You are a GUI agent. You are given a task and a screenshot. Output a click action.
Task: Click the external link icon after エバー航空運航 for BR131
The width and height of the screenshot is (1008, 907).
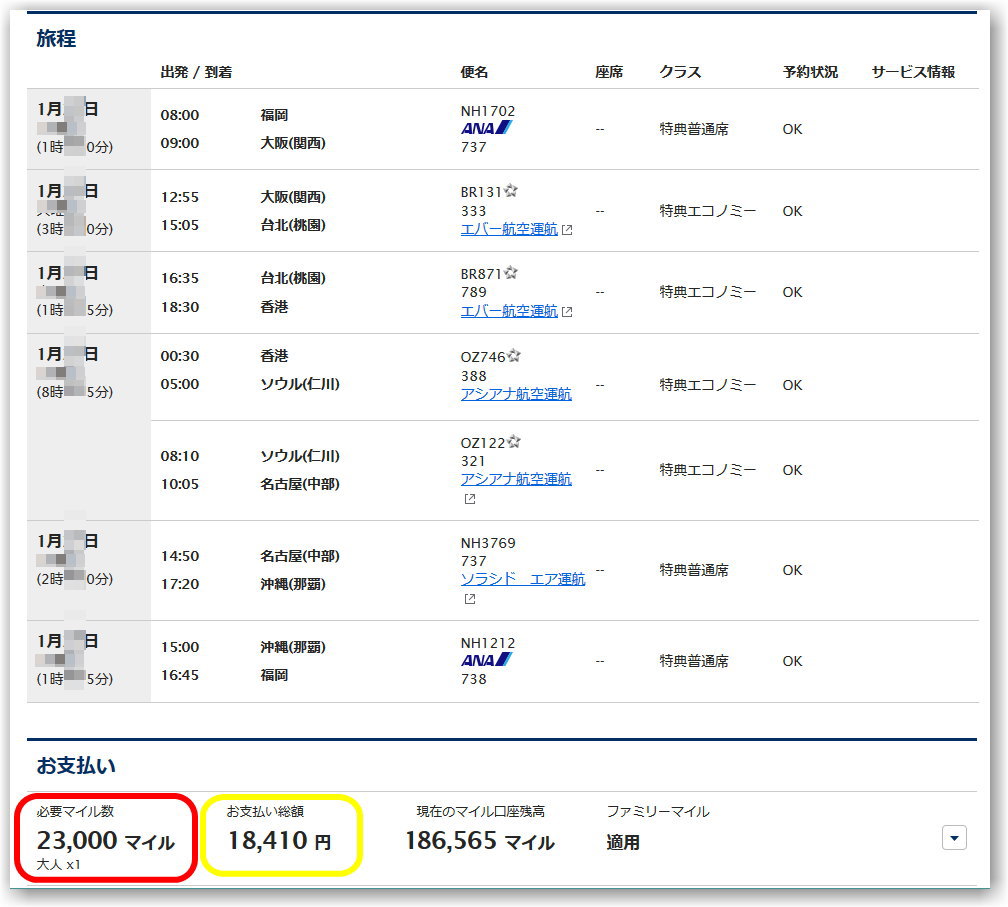pos(568,229)
